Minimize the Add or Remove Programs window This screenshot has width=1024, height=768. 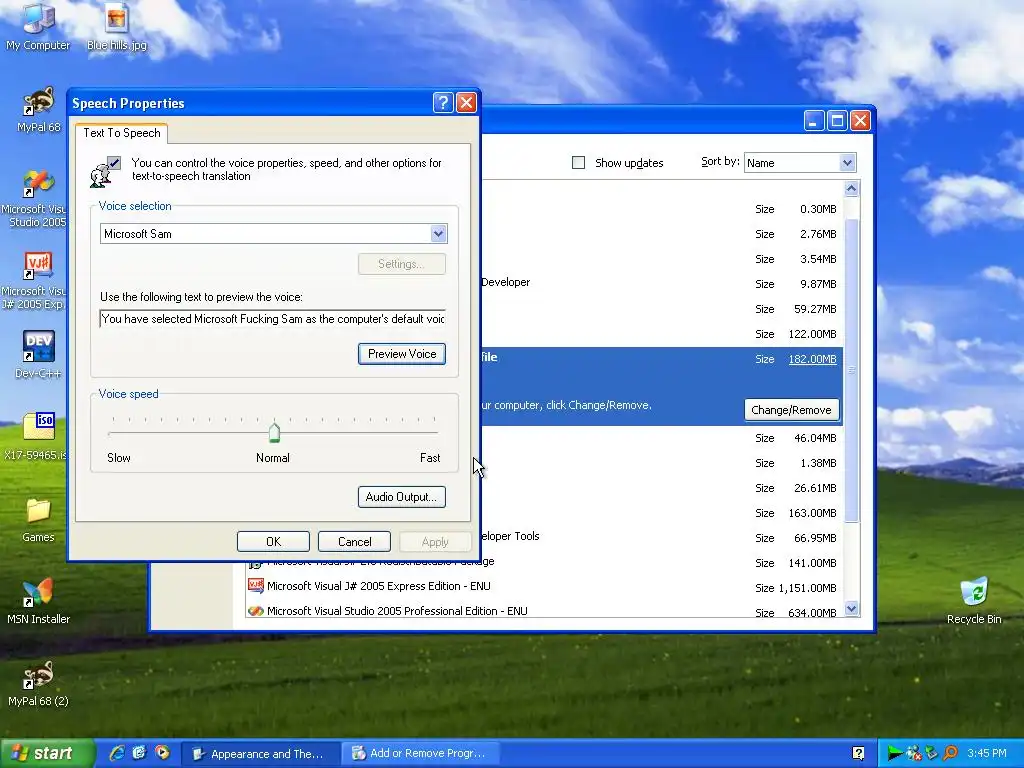[814, 121]
